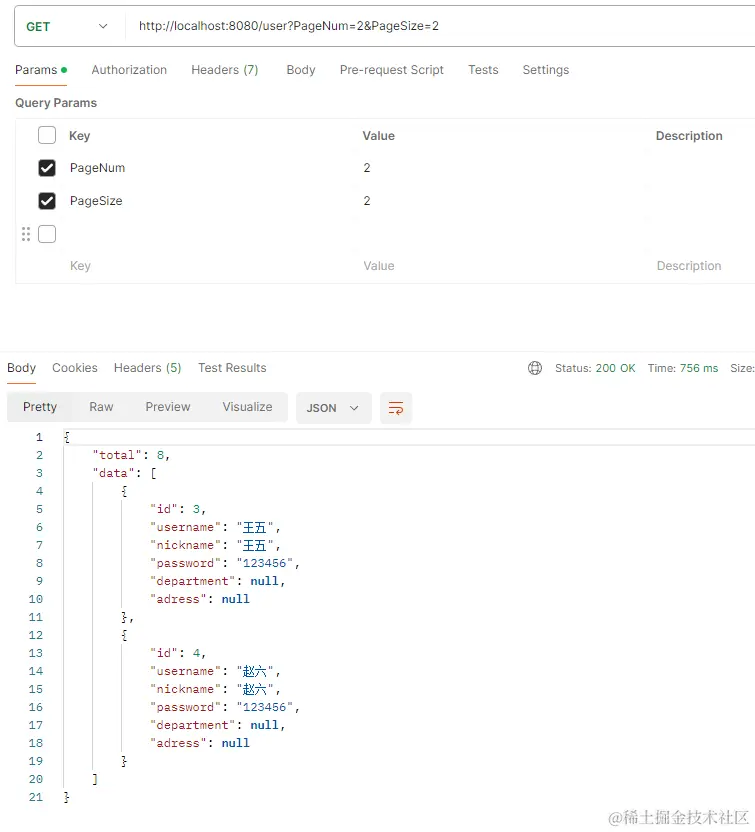755x832 pixels.
Task: Click the username 王五 value
Action: (x=255, y=527)
